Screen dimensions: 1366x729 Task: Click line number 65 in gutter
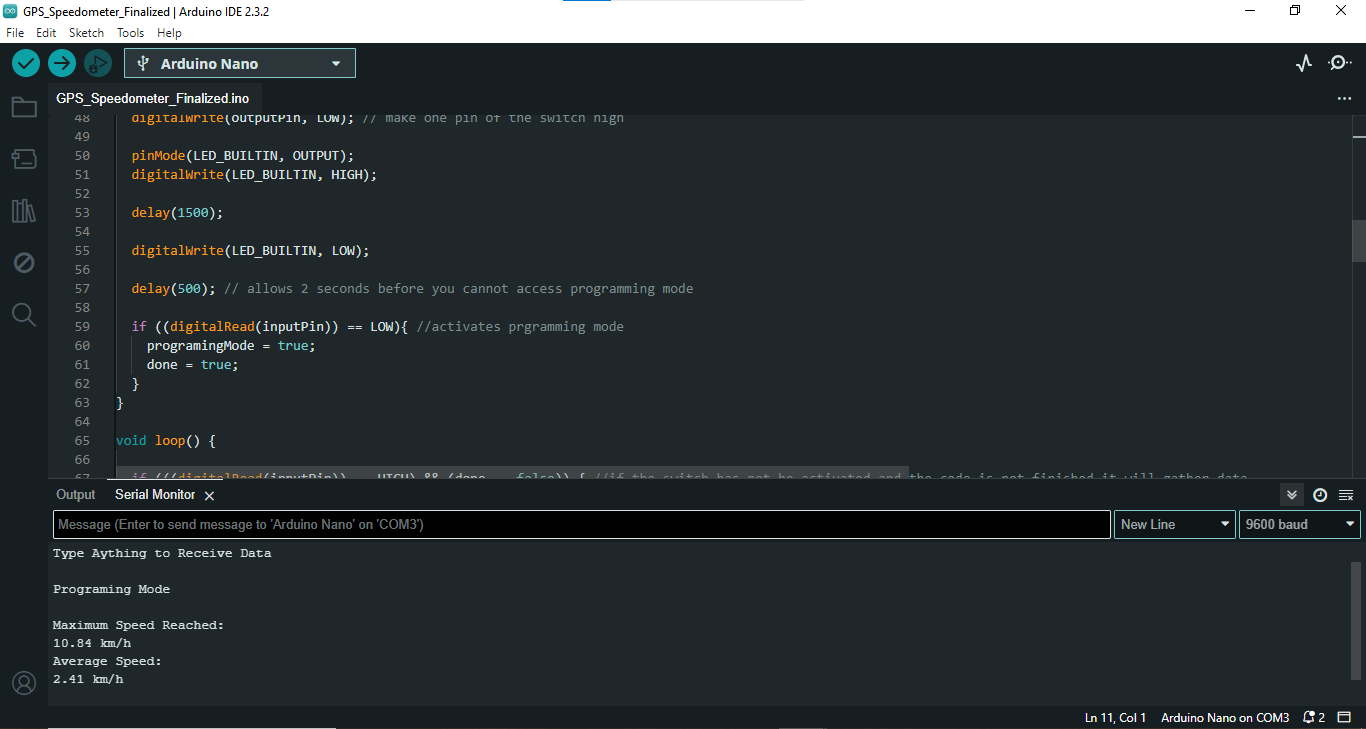[82, 440]
